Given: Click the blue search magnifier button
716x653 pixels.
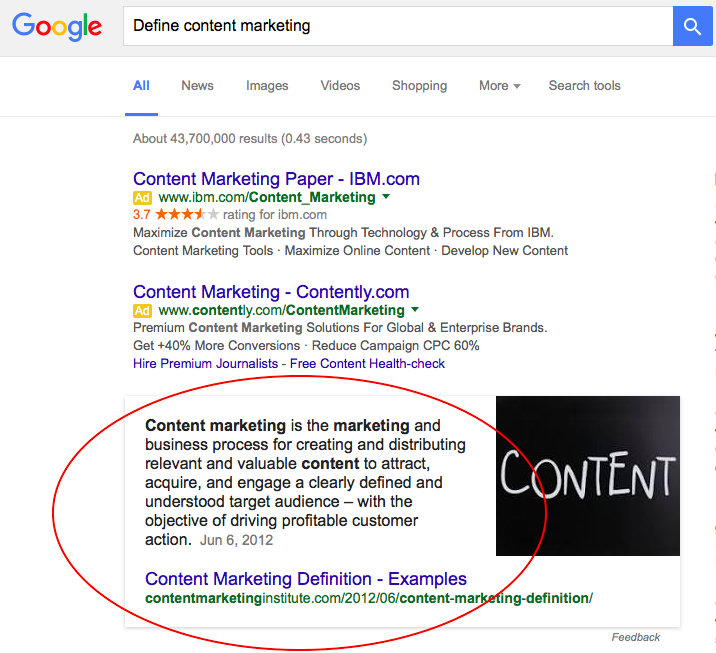Looking at the screenshot, I should coord(692,26).
